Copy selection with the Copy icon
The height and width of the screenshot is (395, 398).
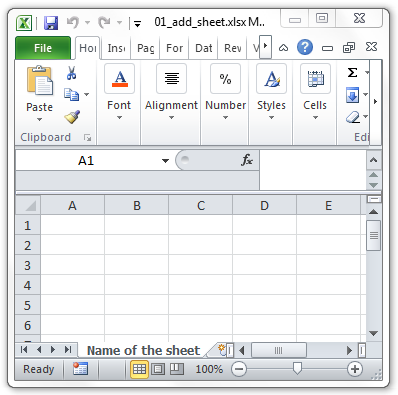pos(71,94)
